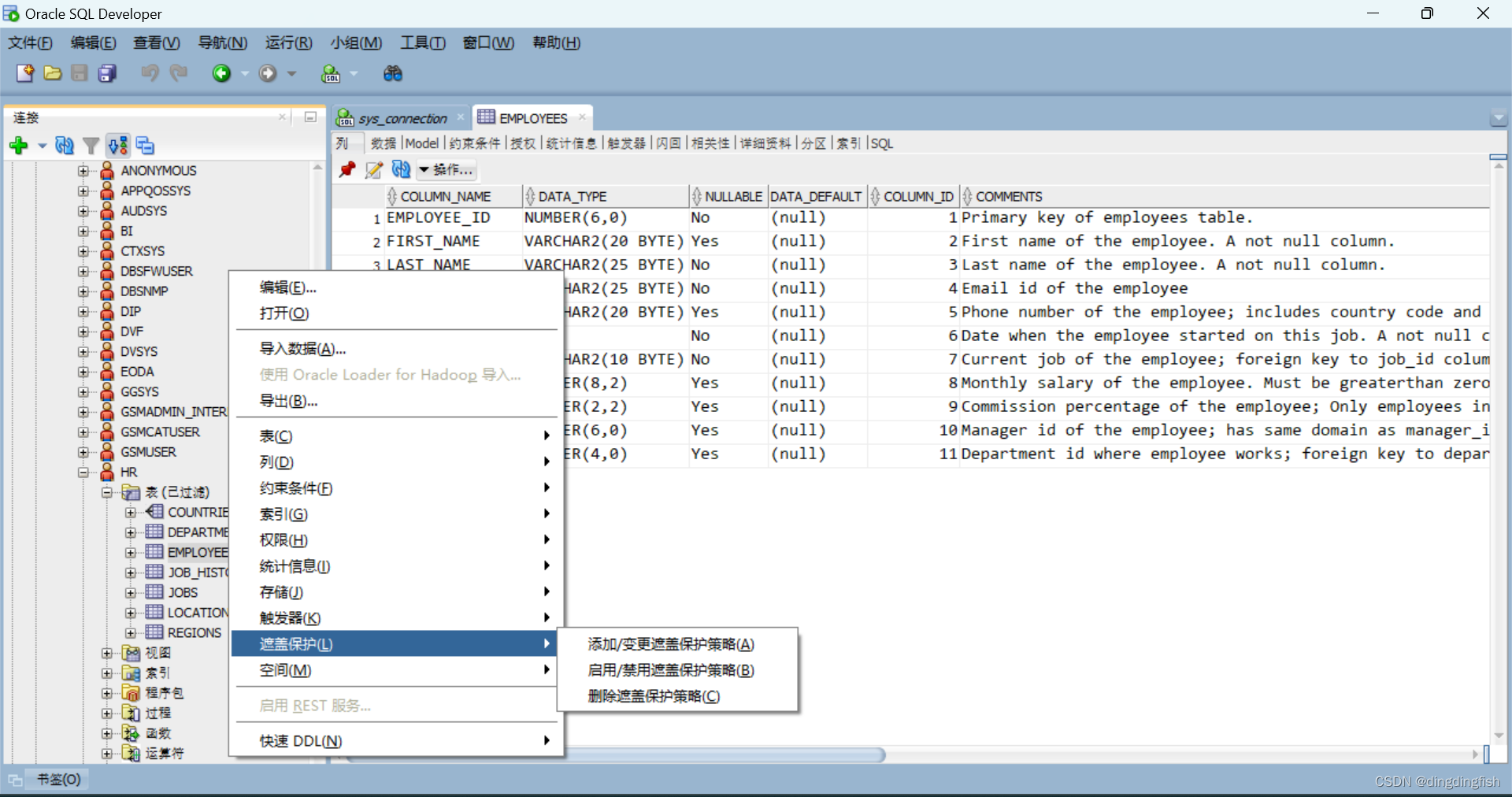Click the Save All icon
The image size is (1512, 797).
[107, 73]
